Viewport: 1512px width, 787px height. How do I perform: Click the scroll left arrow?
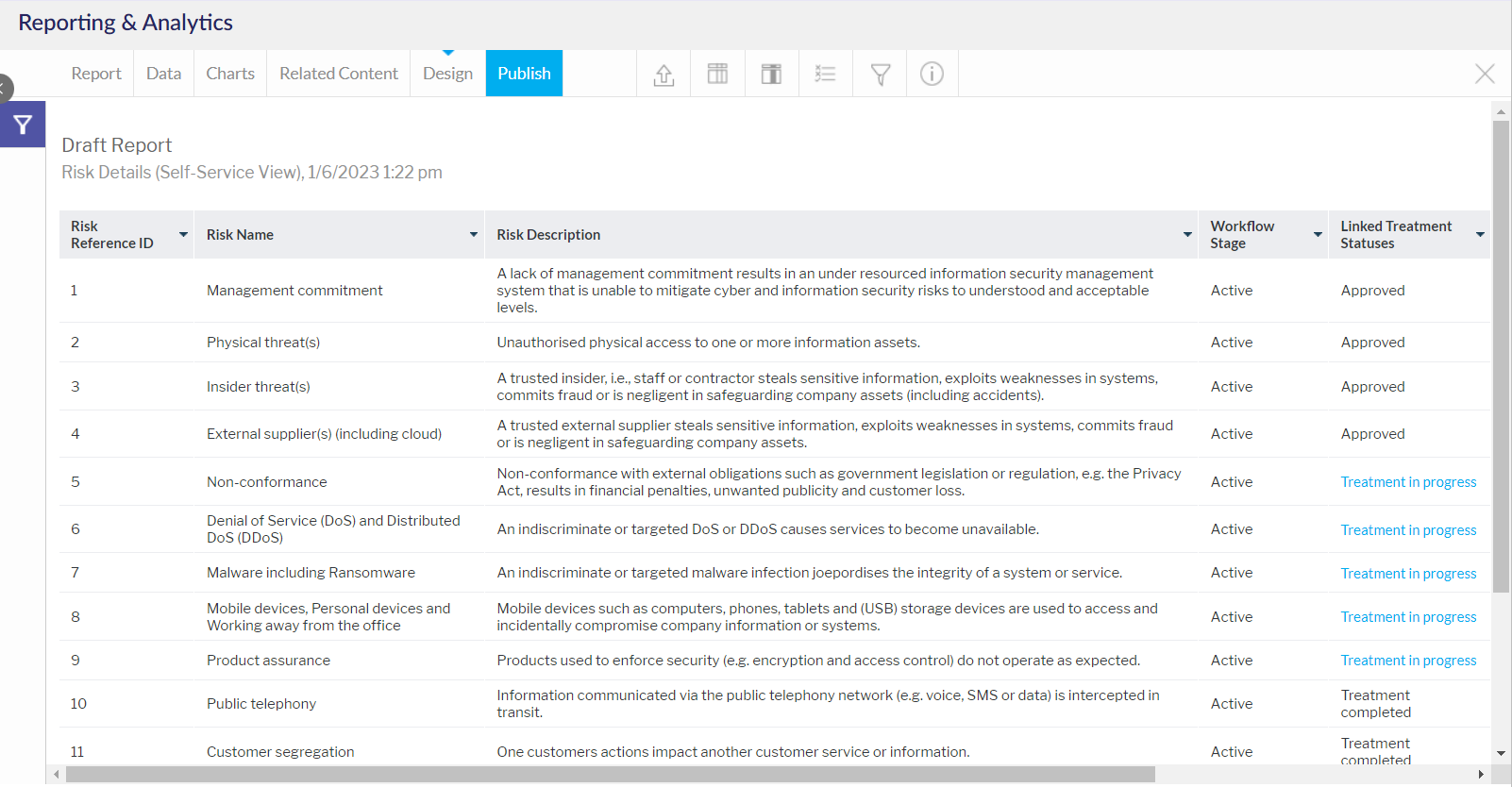(x=57, y=775)
